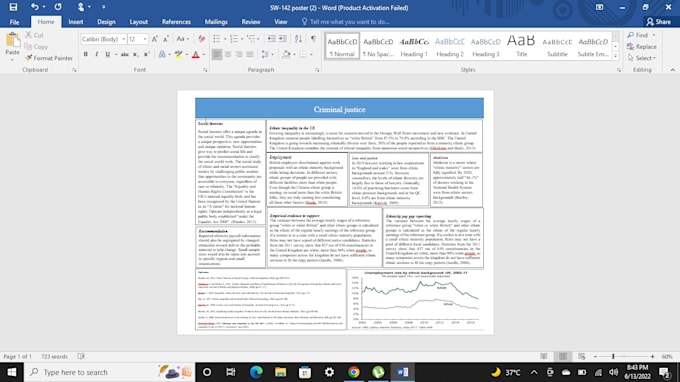Toggle show paragraph marks
This screenshot has height=382, width=680.
tap(313, 39)
